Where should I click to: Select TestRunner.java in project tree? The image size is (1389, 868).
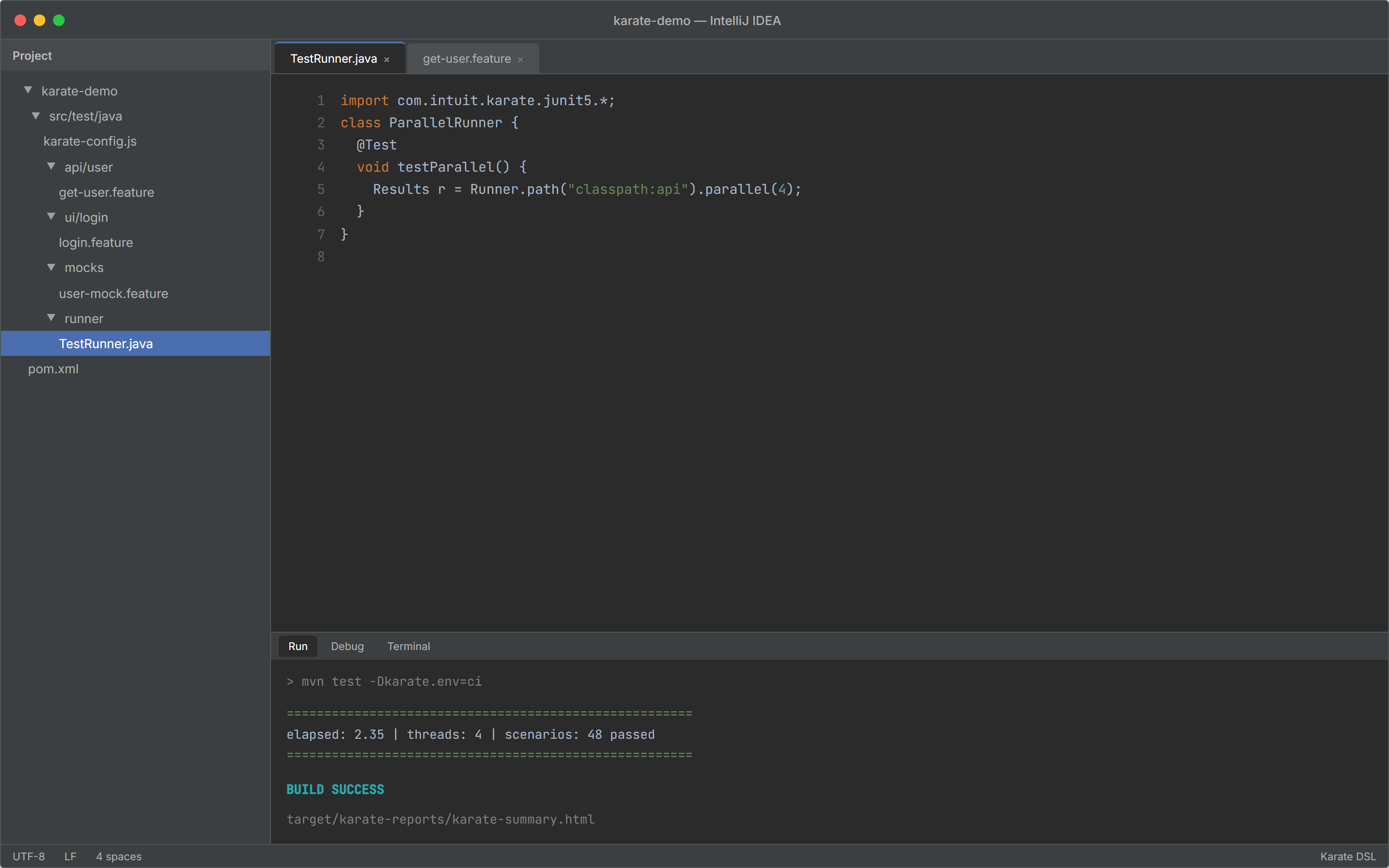tap(136, 343)
